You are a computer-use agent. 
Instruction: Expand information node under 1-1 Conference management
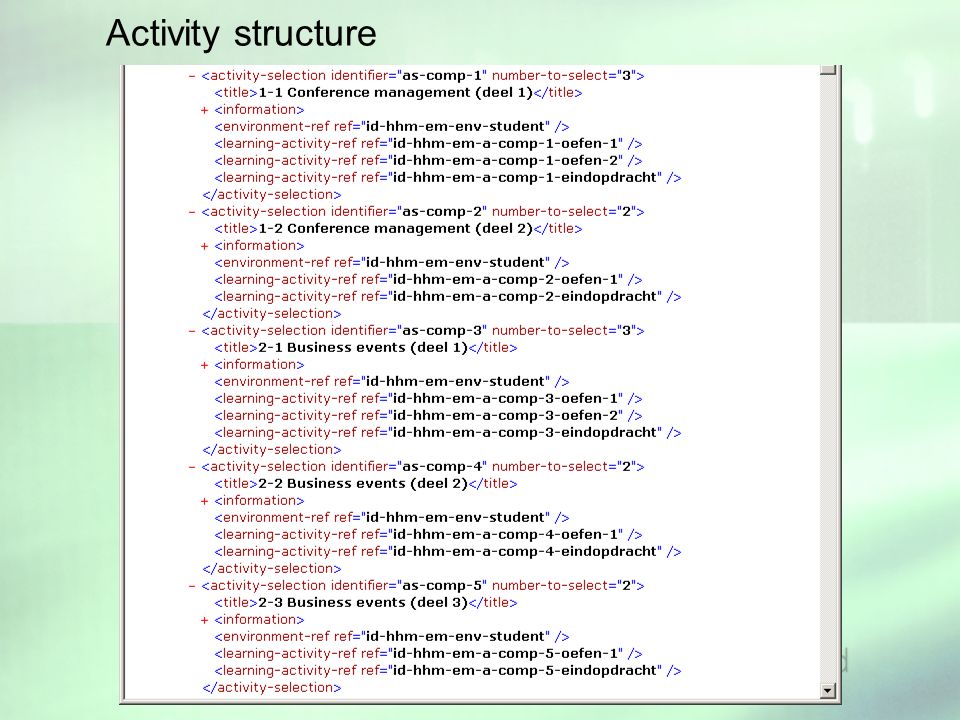204,110
